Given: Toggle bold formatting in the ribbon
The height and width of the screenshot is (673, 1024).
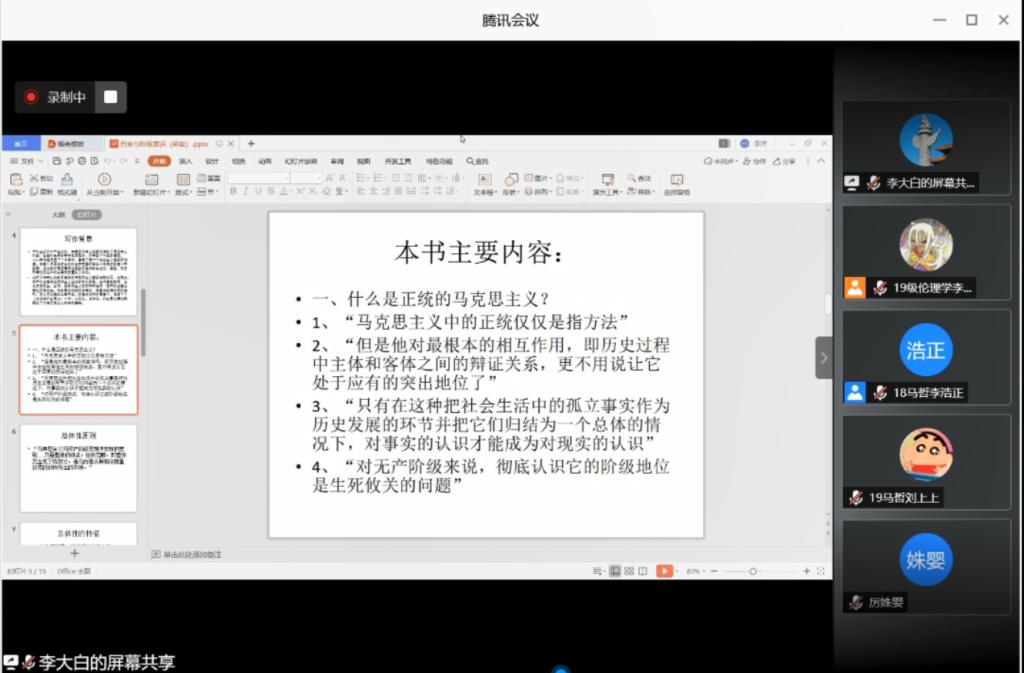Looking at the screenshot, I should [233, 191].
